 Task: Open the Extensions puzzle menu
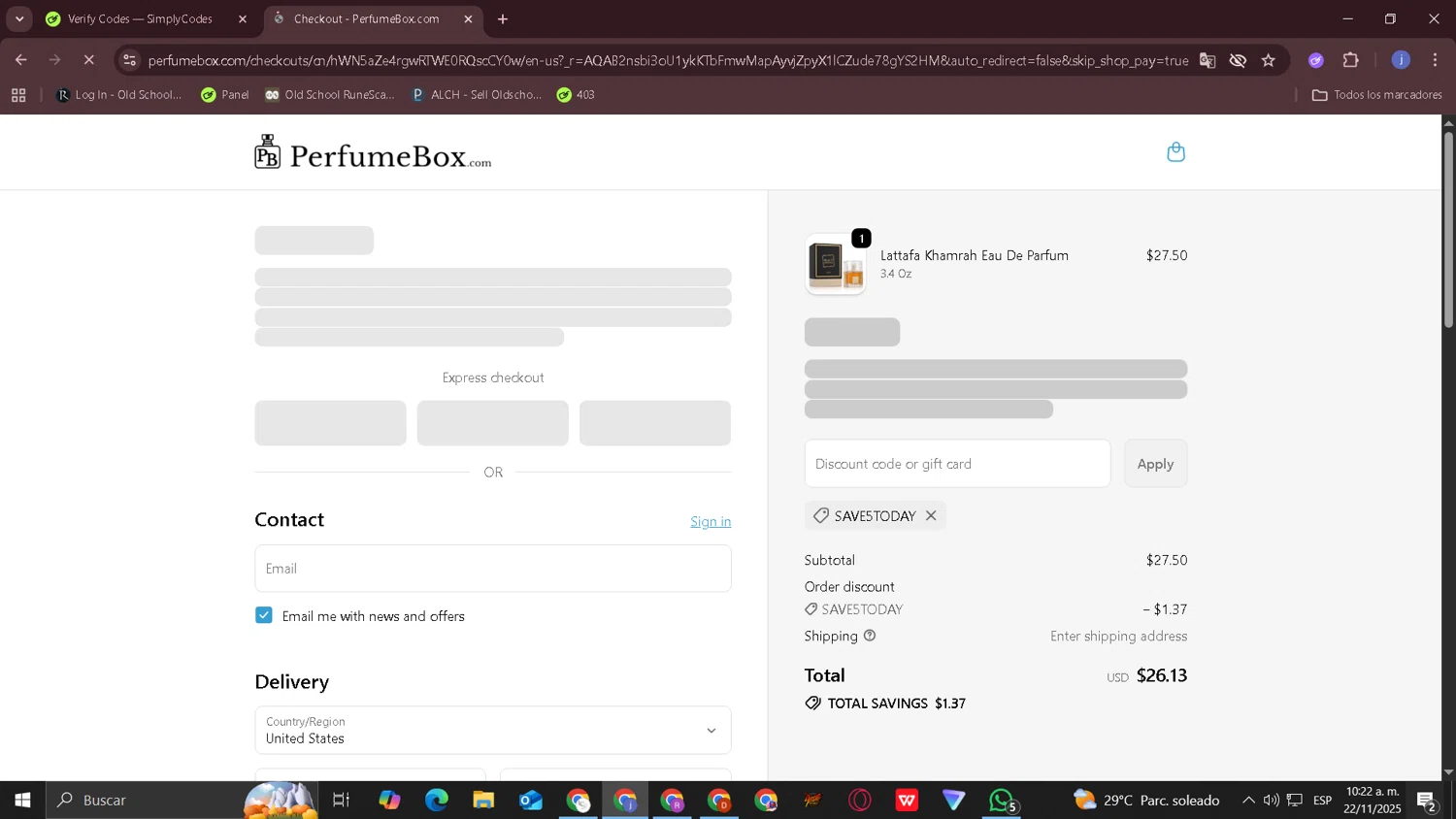pos(1350,60)
